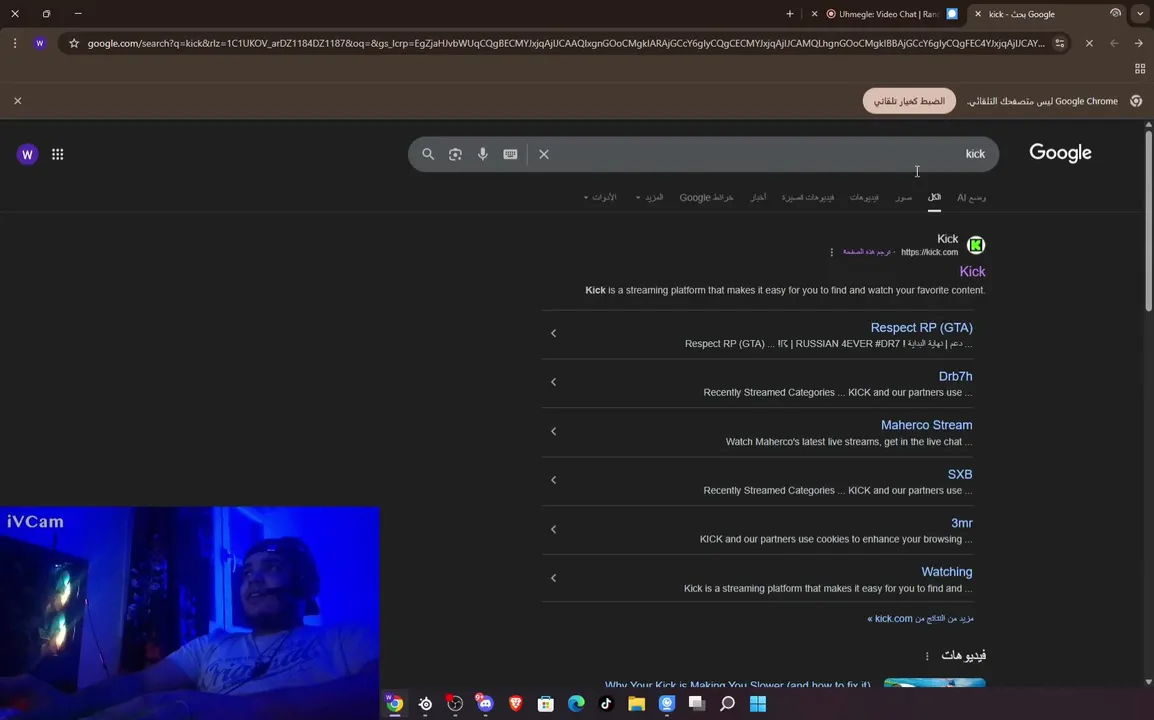Open Discord from the taskbar
This screenshot has width=1154, height=720.
click(x=484, y=704)
